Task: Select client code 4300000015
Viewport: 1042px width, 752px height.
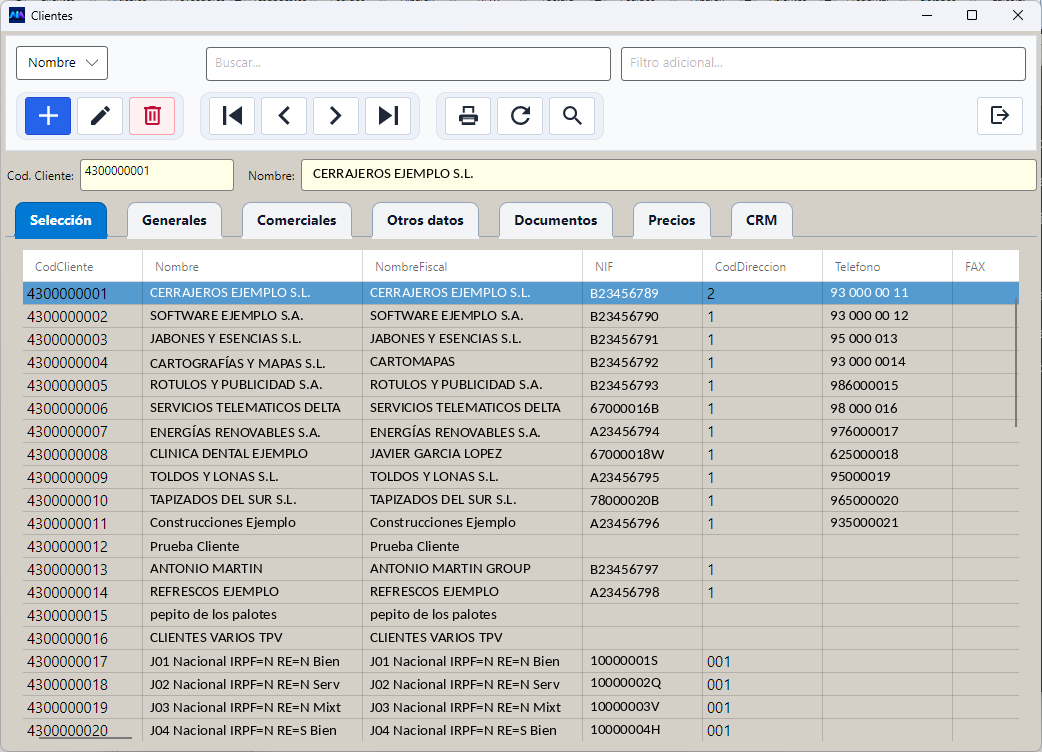Action: pyautogui.click(x=67, y=616)
